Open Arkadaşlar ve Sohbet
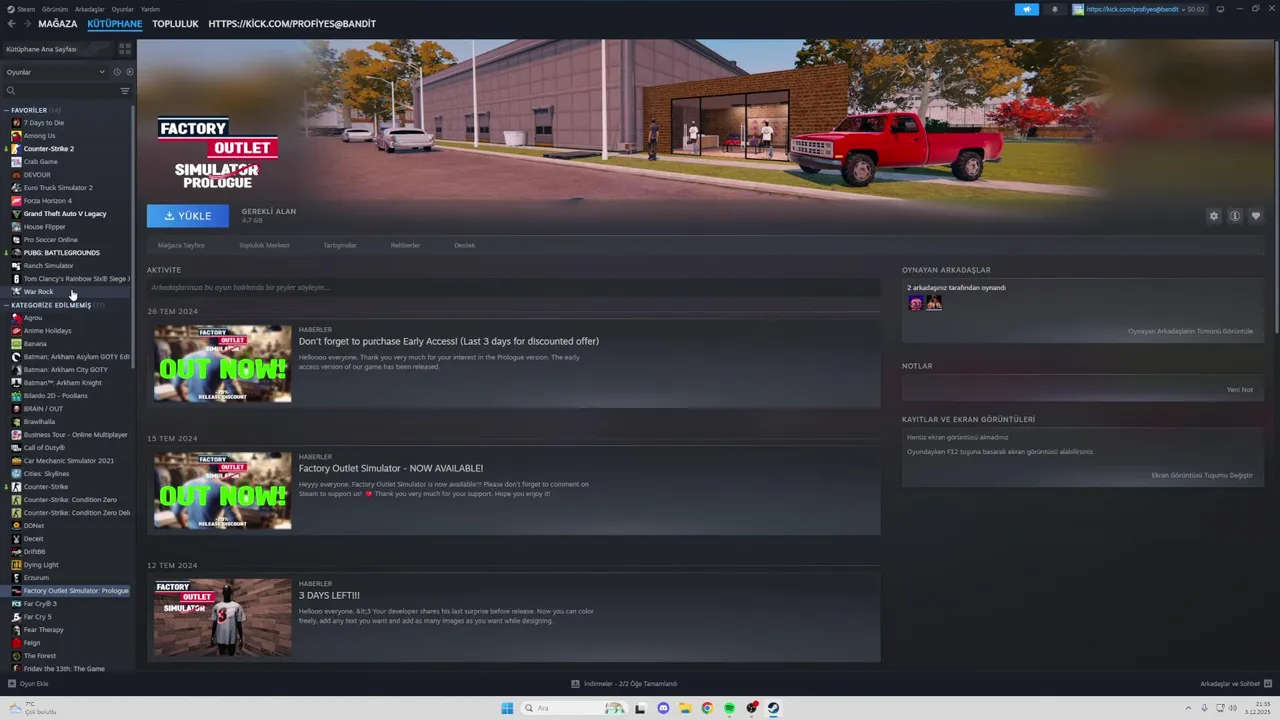Screen dimensions: 1280x720 pos(1236,684)
